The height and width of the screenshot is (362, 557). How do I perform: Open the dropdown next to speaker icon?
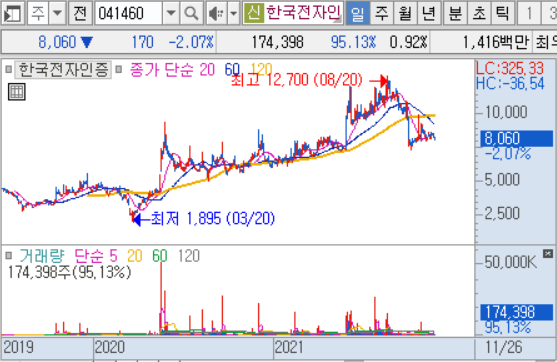233,13
